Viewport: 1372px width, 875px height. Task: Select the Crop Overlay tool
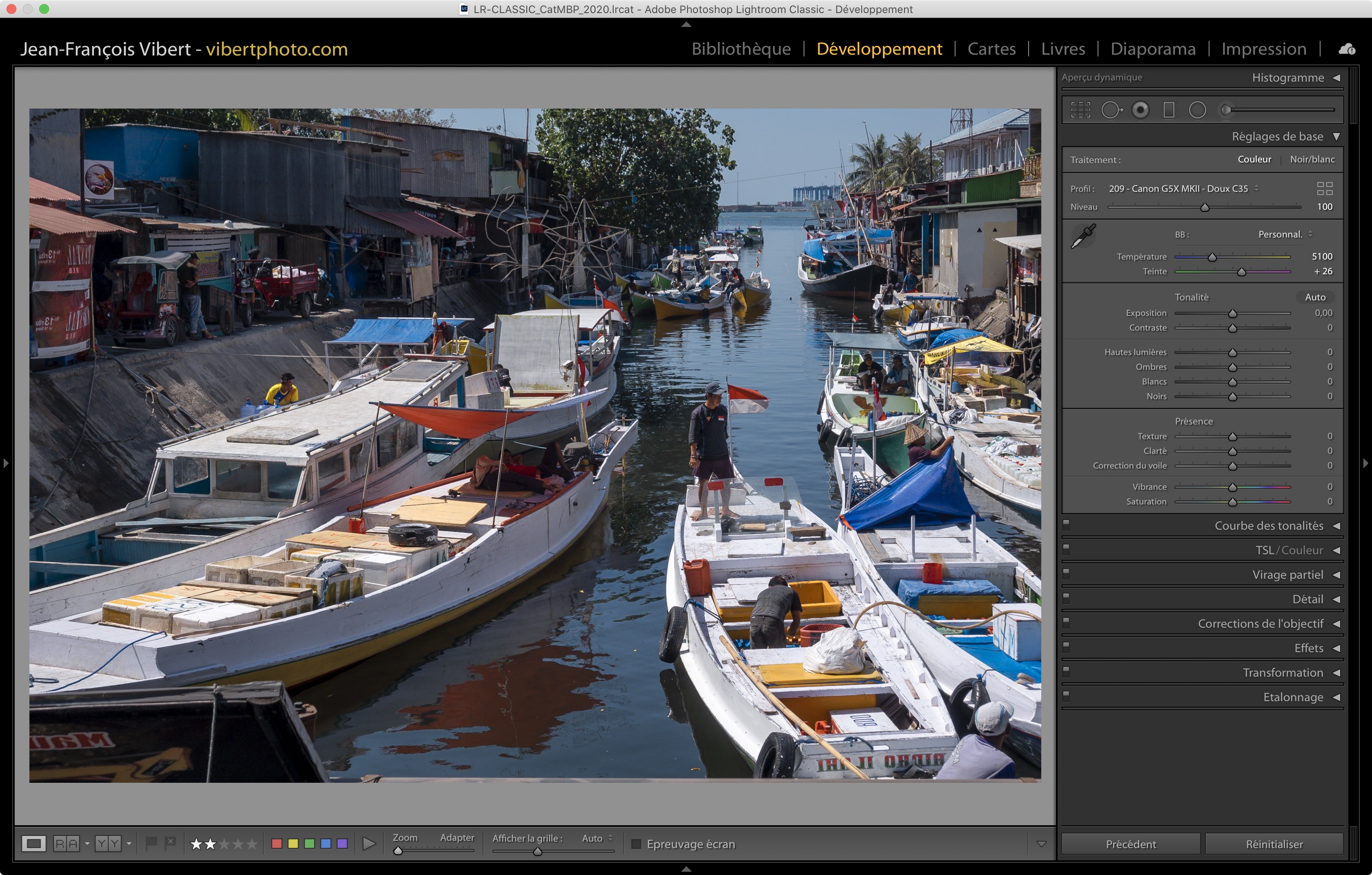pyautogui.click(x=1080, y=110)
